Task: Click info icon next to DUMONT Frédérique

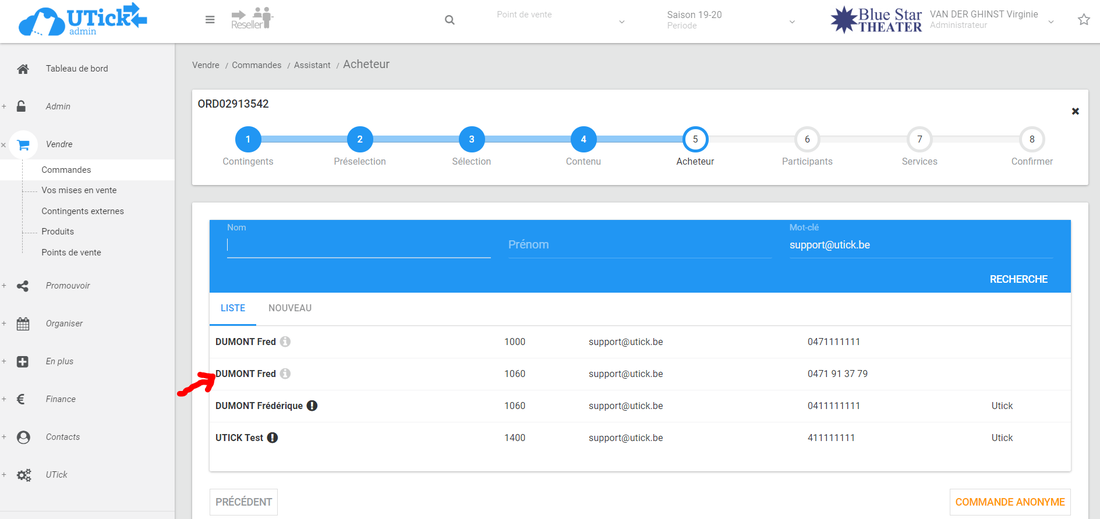Action: pos(312,406)
